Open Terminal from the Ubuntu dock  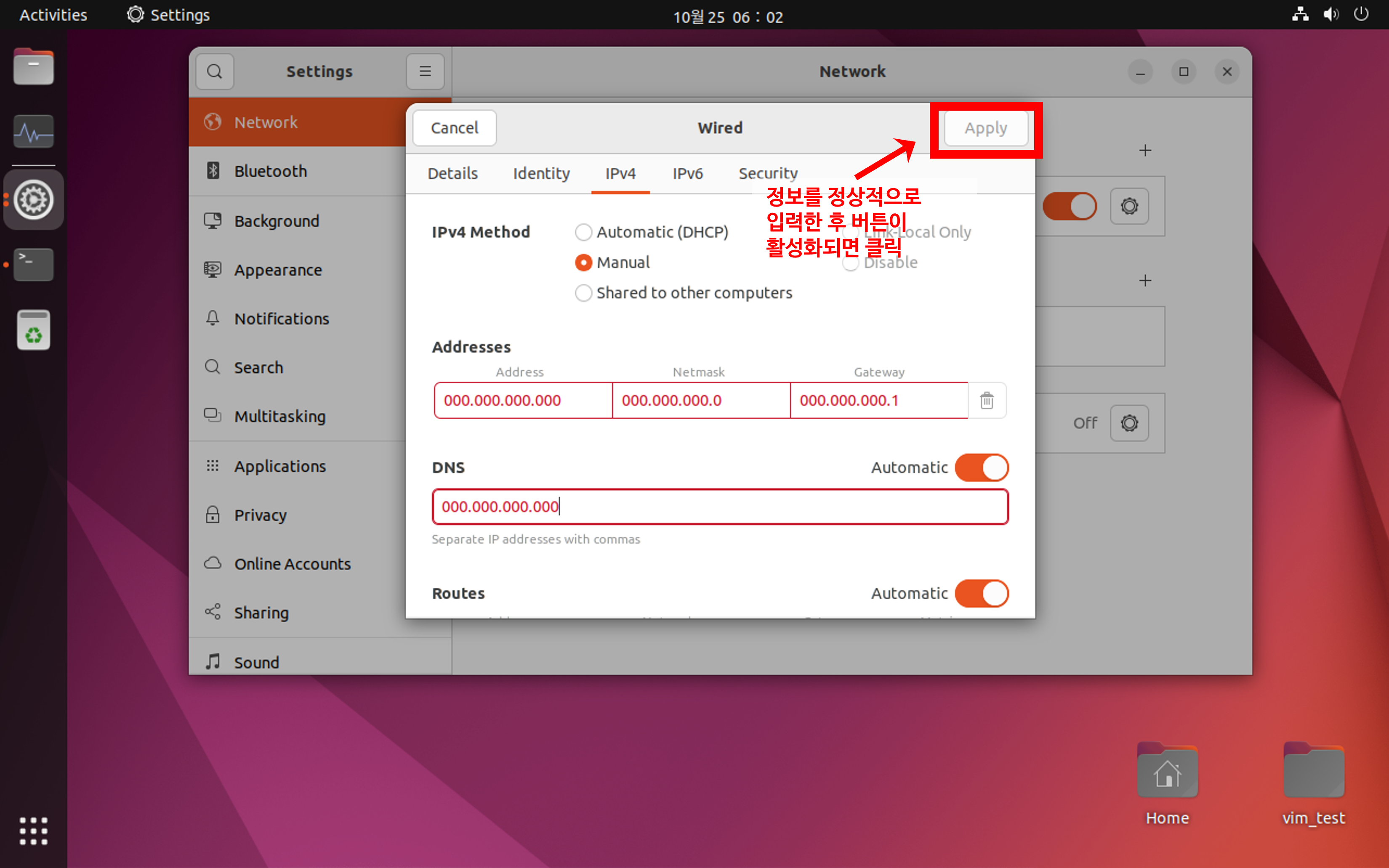33,264
